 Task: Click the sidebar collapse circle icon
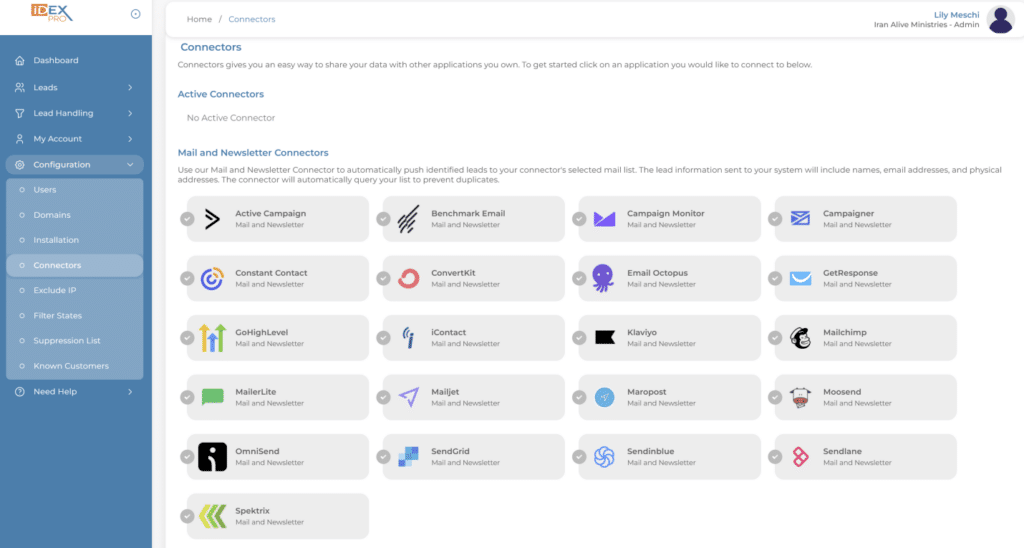point(135,14)
